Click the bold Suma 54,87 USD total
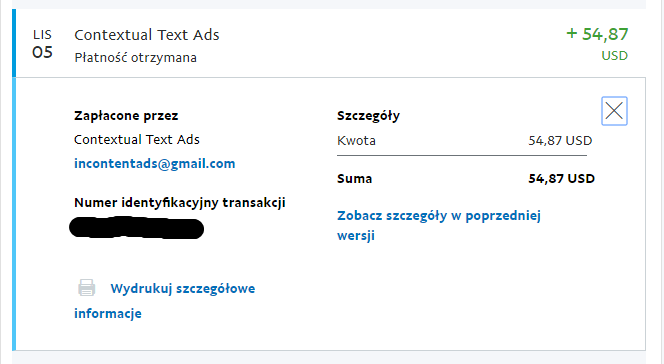This screenshot has height=364, width=664. [561, 179]
